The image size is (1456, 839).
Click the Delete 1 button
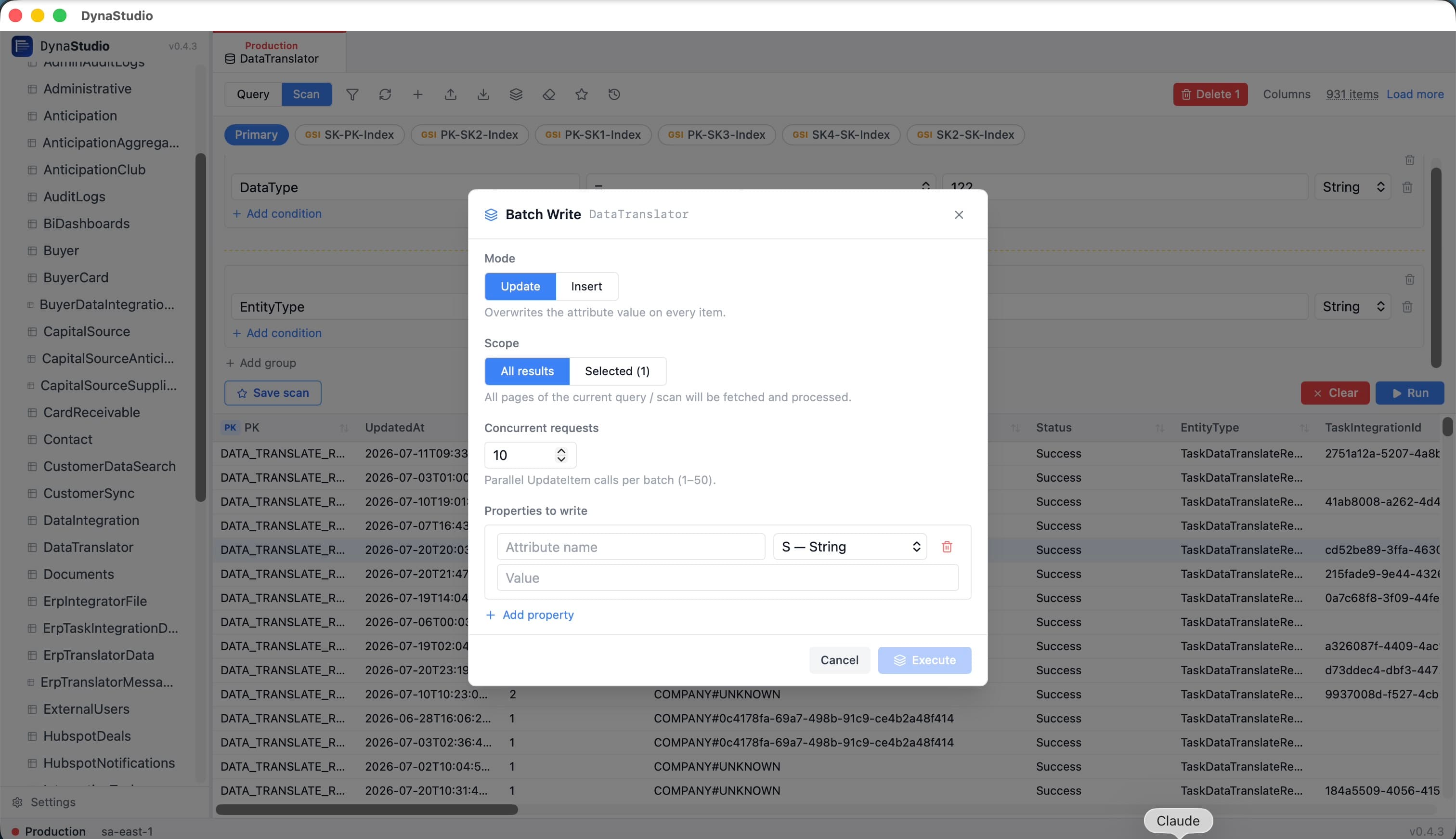(x=1210, y=94)
